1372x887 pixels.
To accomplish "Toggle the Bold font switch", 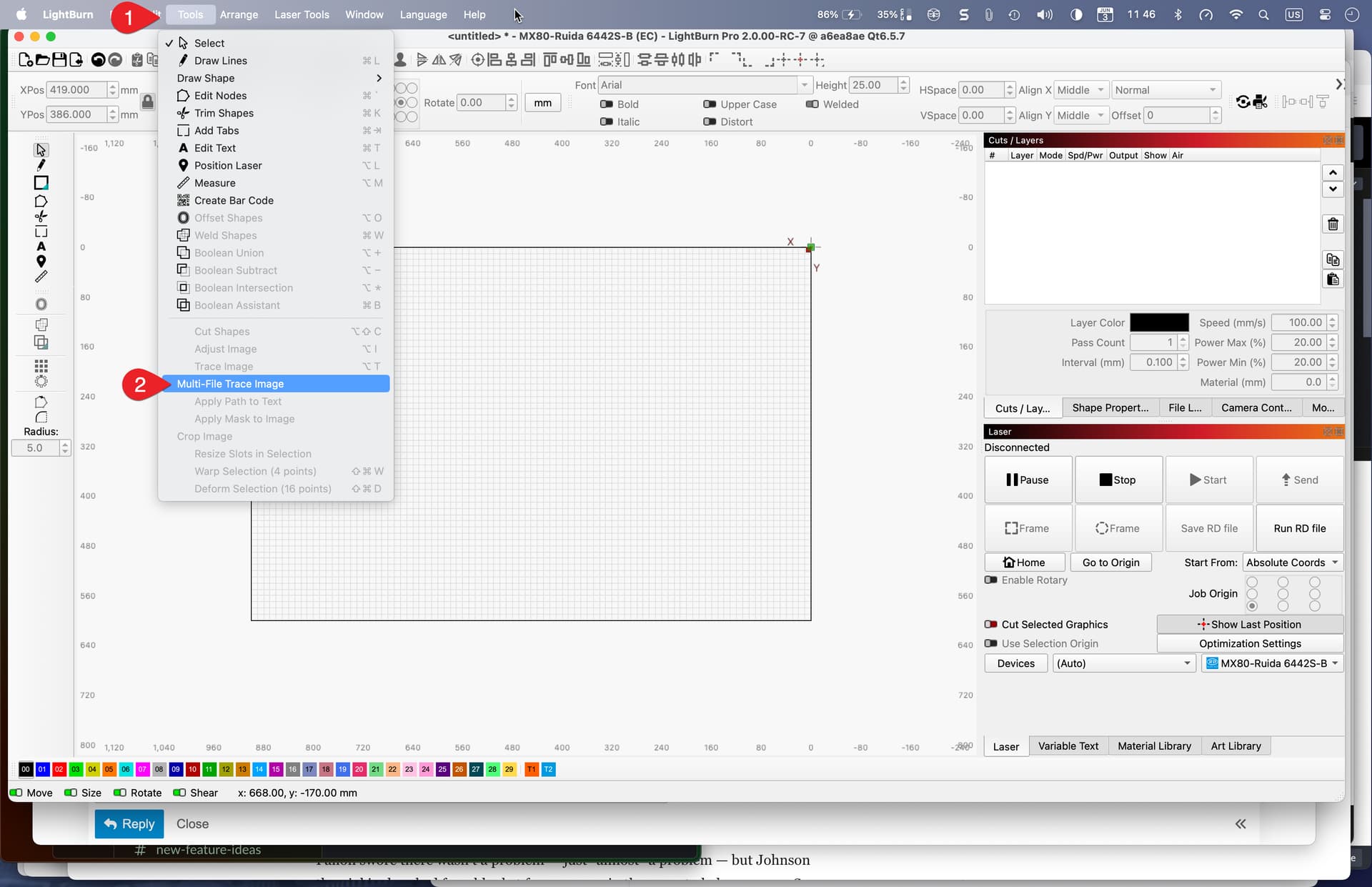I will pyautogui.click(x=607, y=104).
